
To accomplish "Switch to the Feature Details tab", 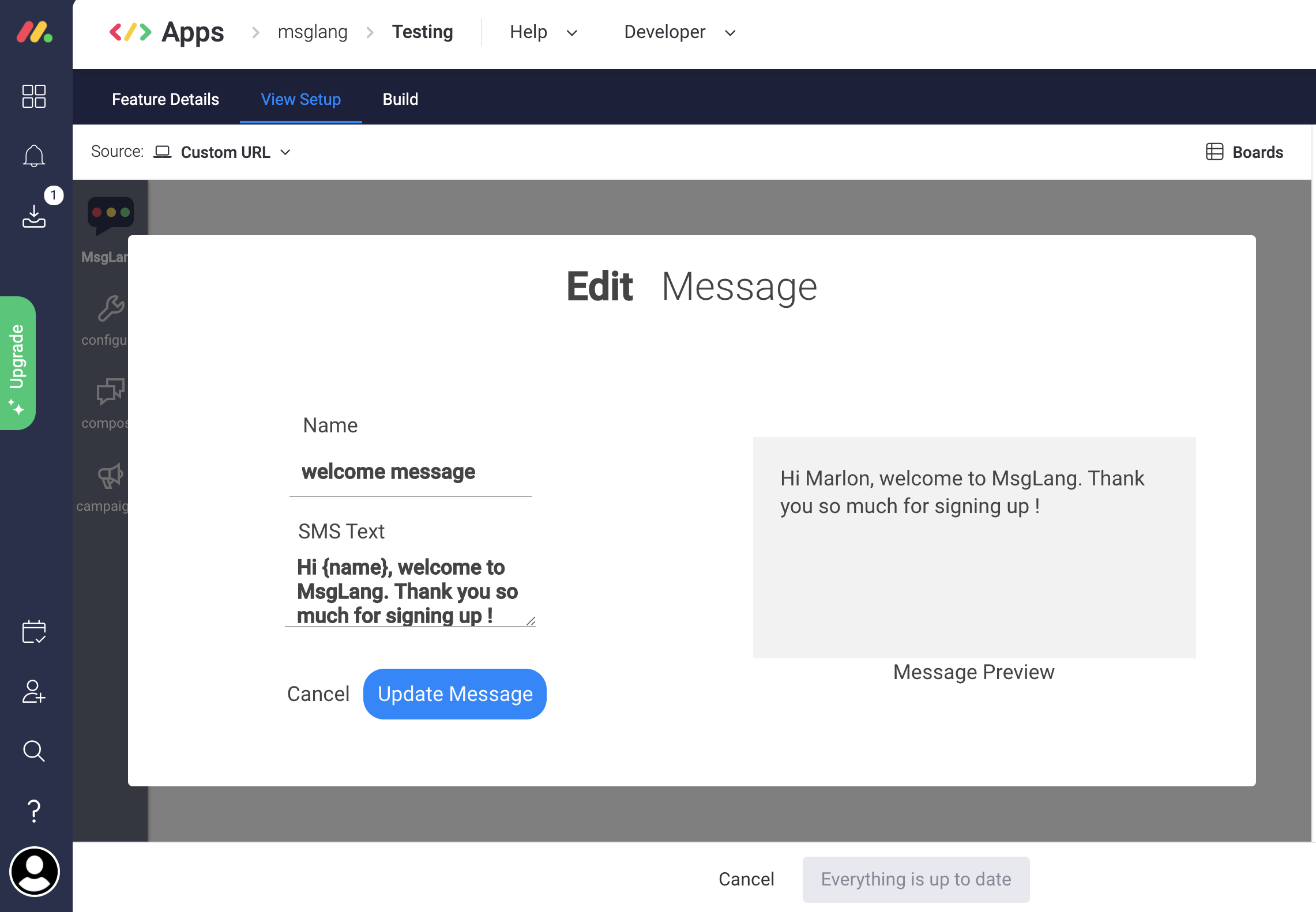I will tap(166, 99).
